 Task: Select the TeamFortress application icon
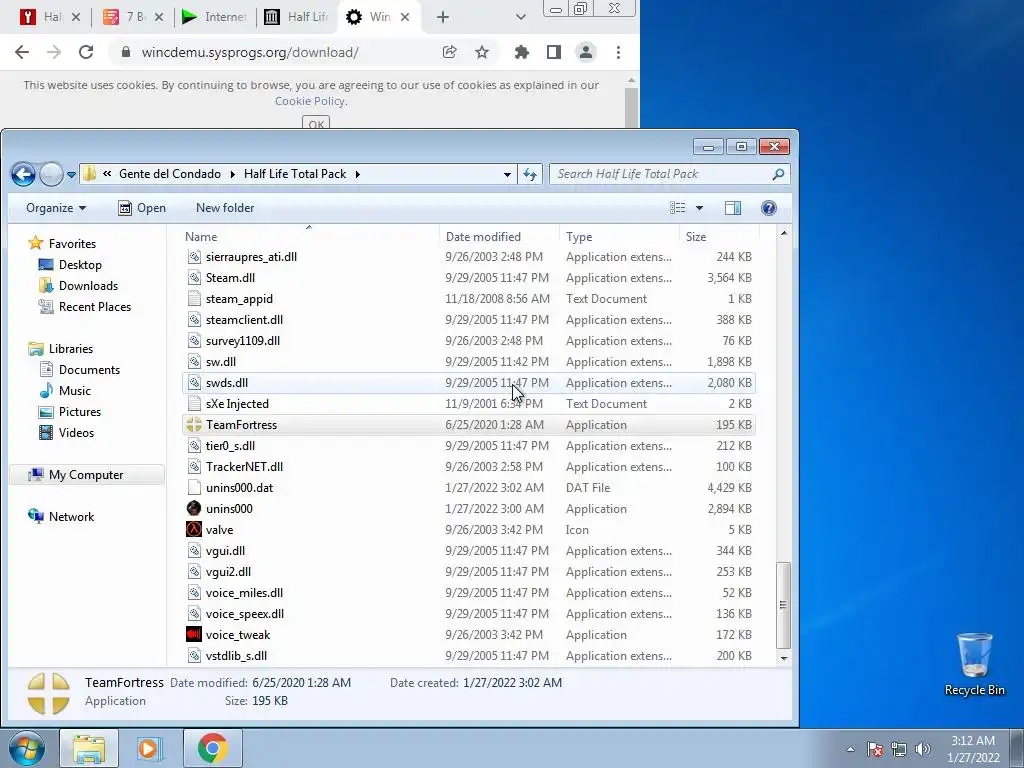point(194,424)
